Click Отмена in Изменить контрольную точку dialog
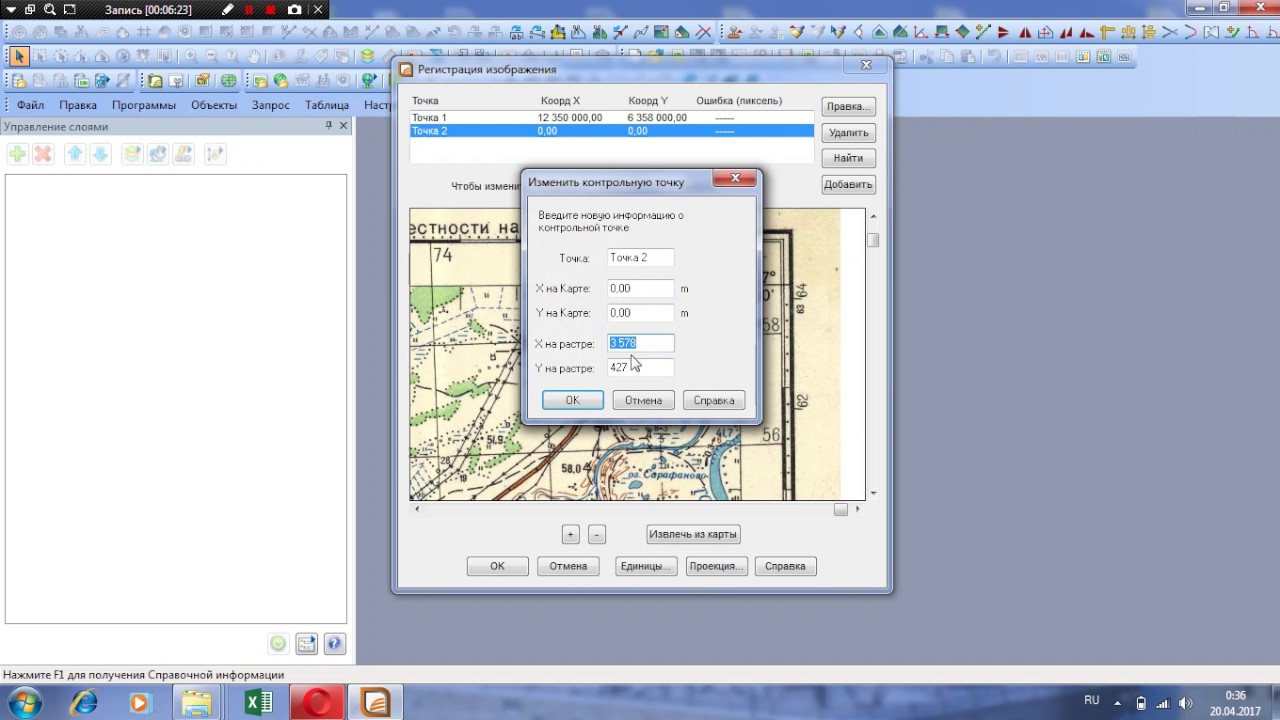 [x=643, y=400]
